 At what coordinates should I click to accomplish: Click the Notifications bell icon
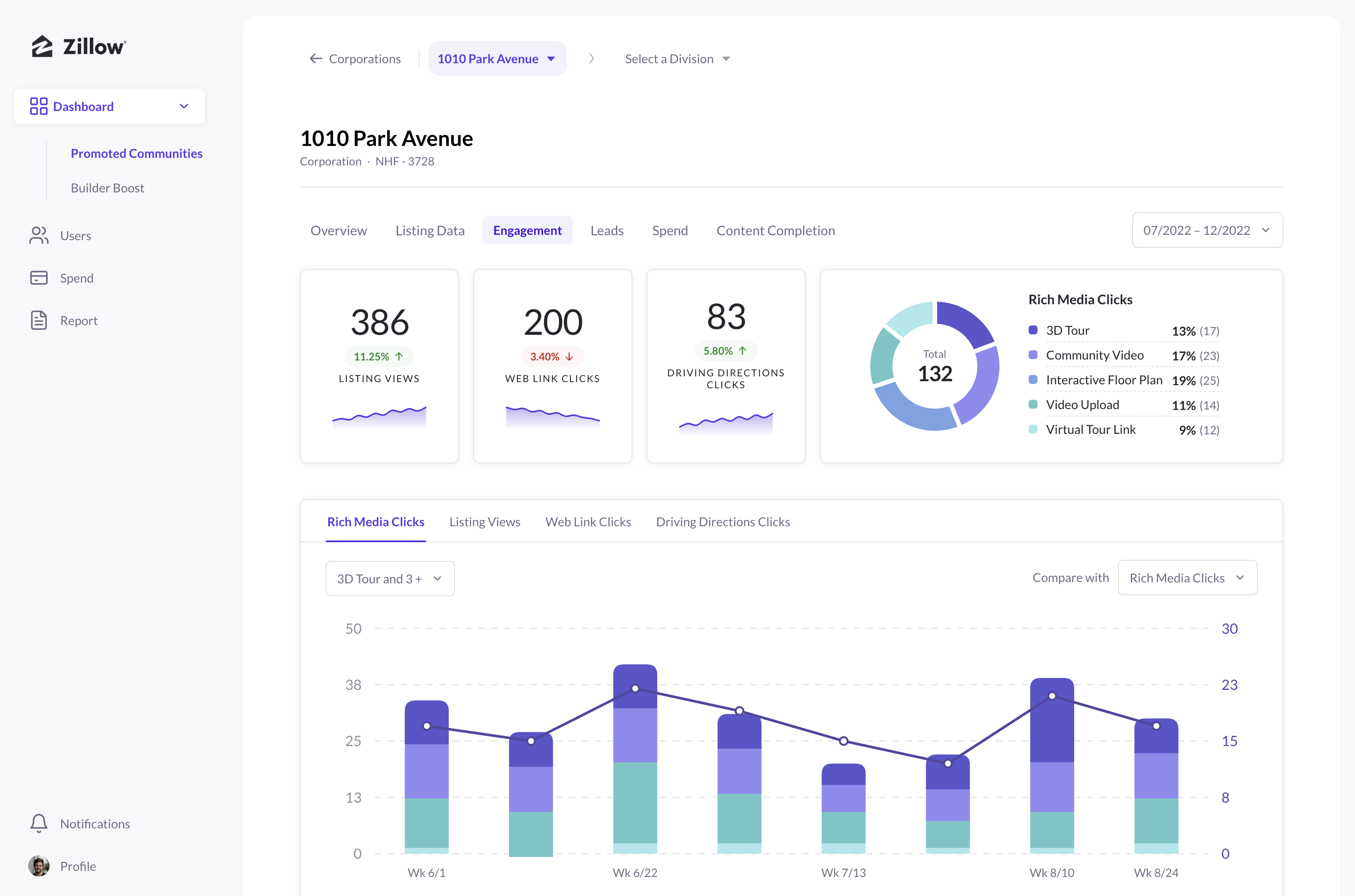[39, 823]
